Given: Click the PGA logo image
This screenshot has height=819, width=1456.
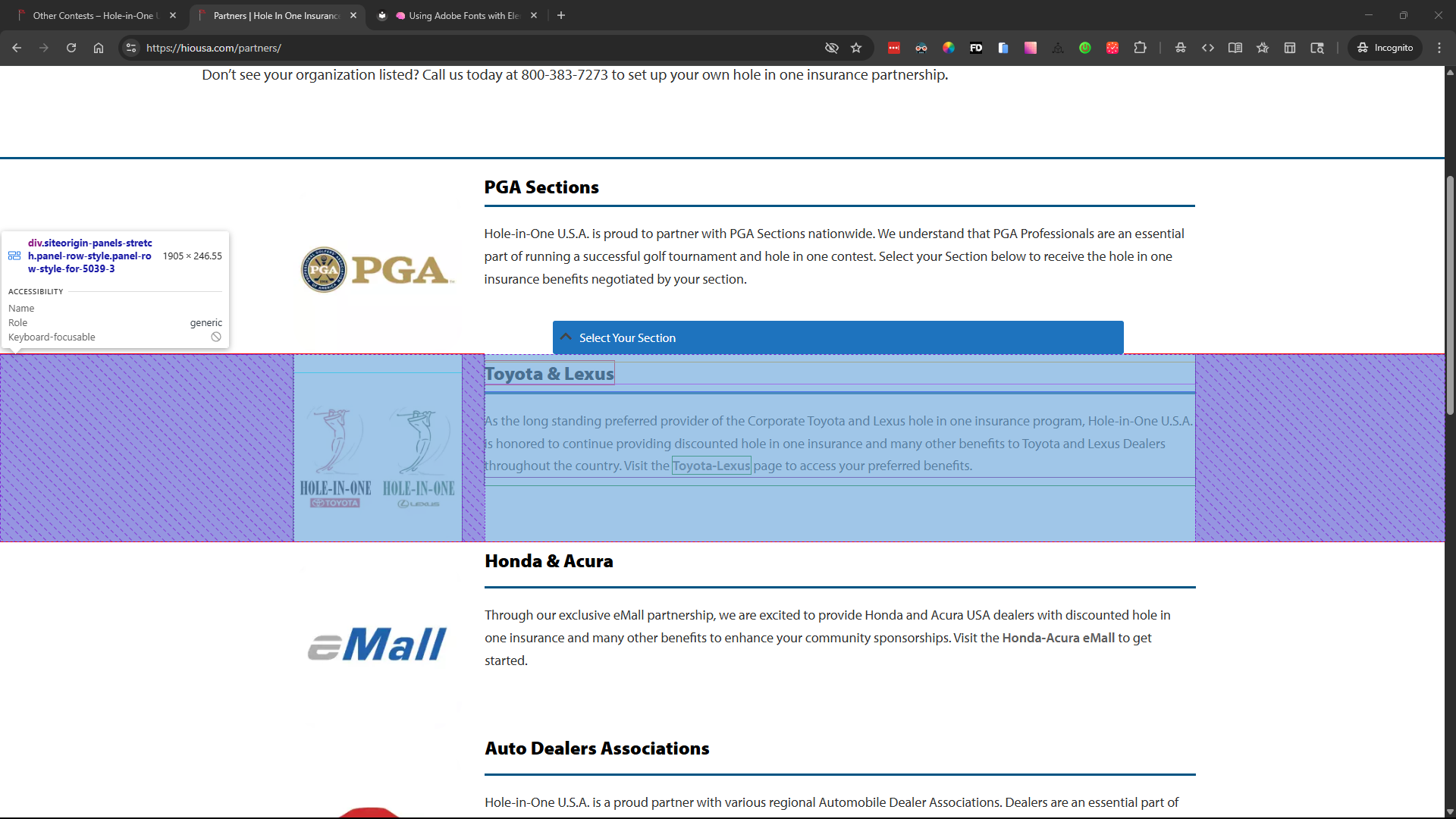Looking at the screenshot, I should (x=377, y=270).
